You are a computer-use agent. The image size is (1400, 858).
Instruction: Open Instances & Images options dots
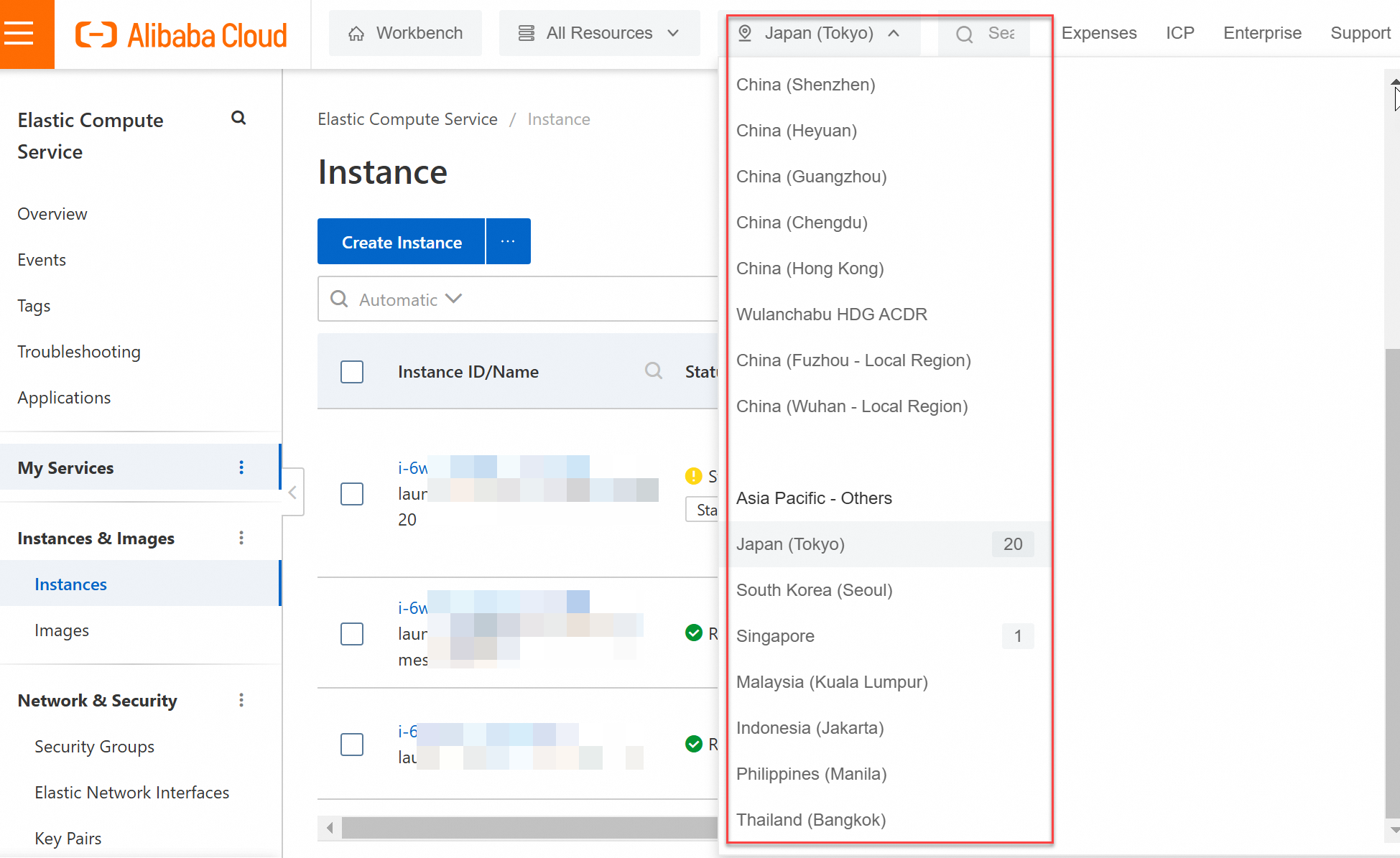pos(241,538)
